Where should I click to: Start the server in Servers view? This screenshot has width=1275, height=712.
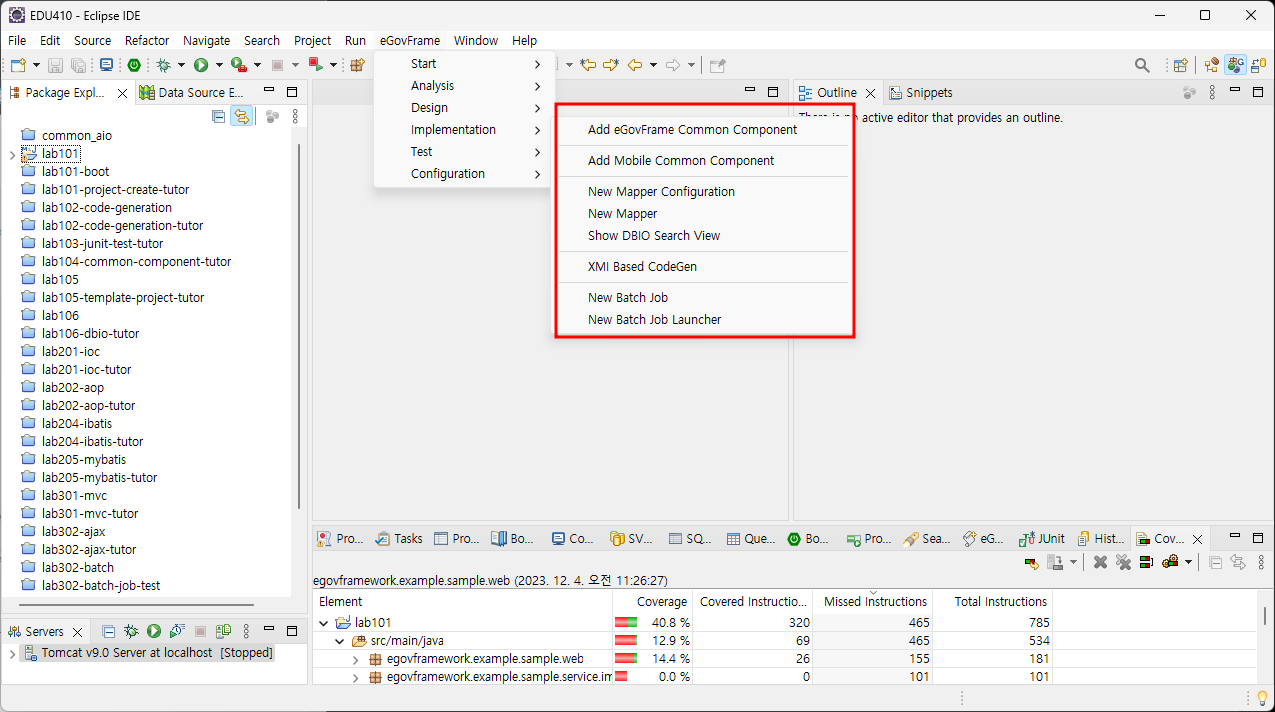[x=154, y=631]
